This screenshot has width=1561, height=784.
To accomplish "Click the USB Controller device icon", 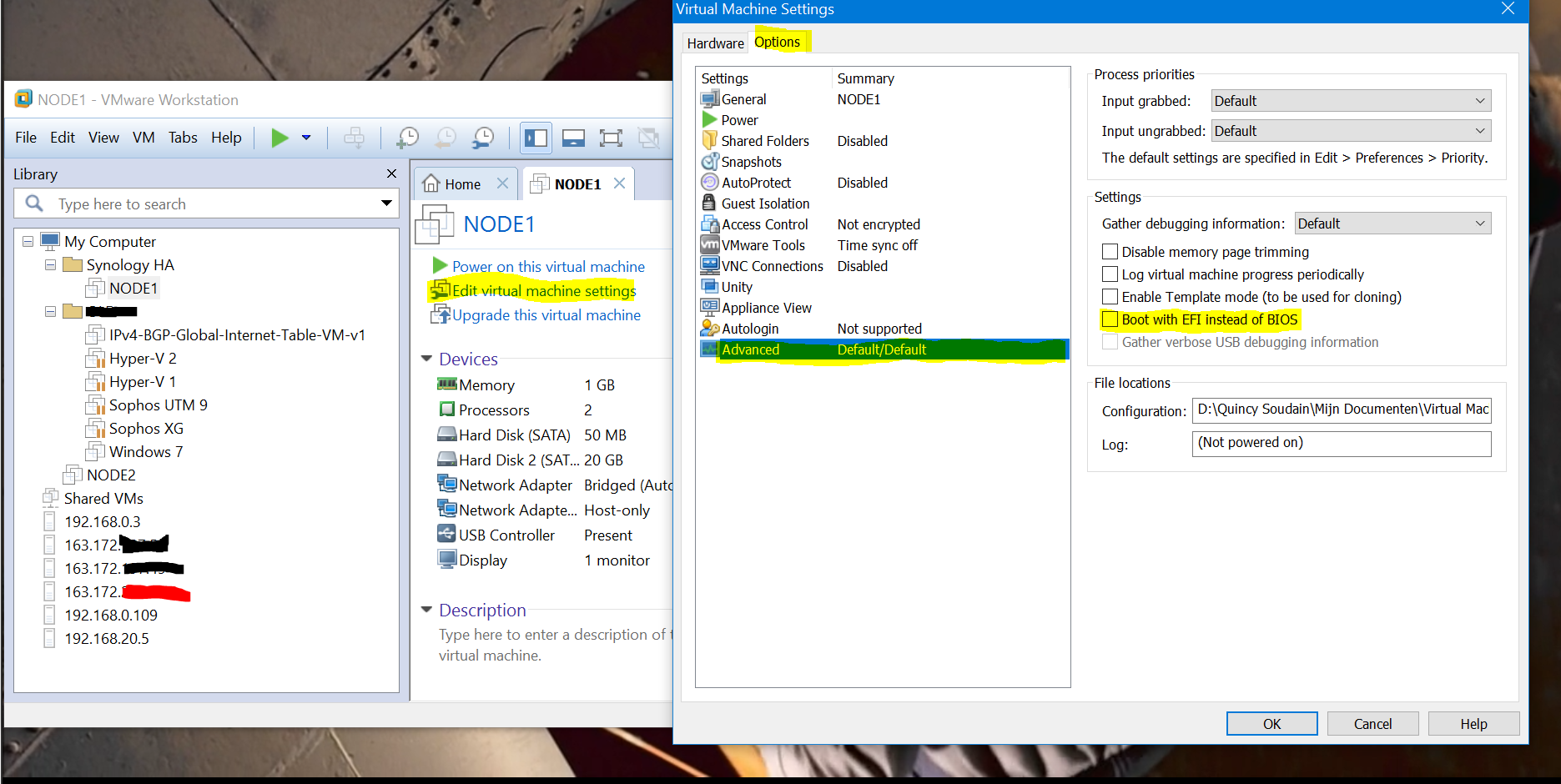I will 447,534.
